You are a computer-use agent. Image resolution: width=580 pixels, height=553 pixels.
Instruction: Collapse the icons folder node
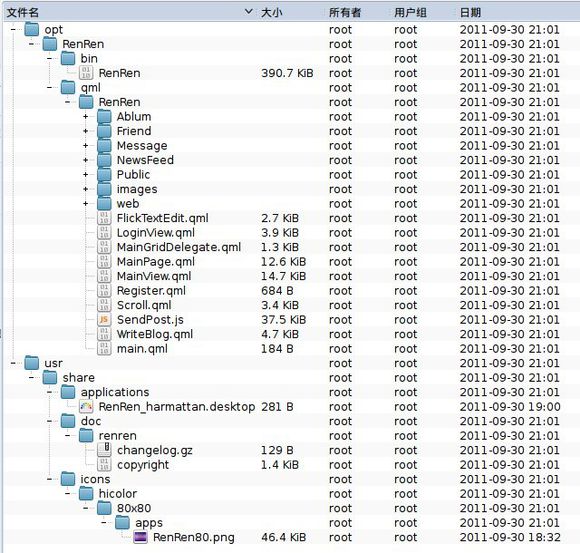click(50, 479)
